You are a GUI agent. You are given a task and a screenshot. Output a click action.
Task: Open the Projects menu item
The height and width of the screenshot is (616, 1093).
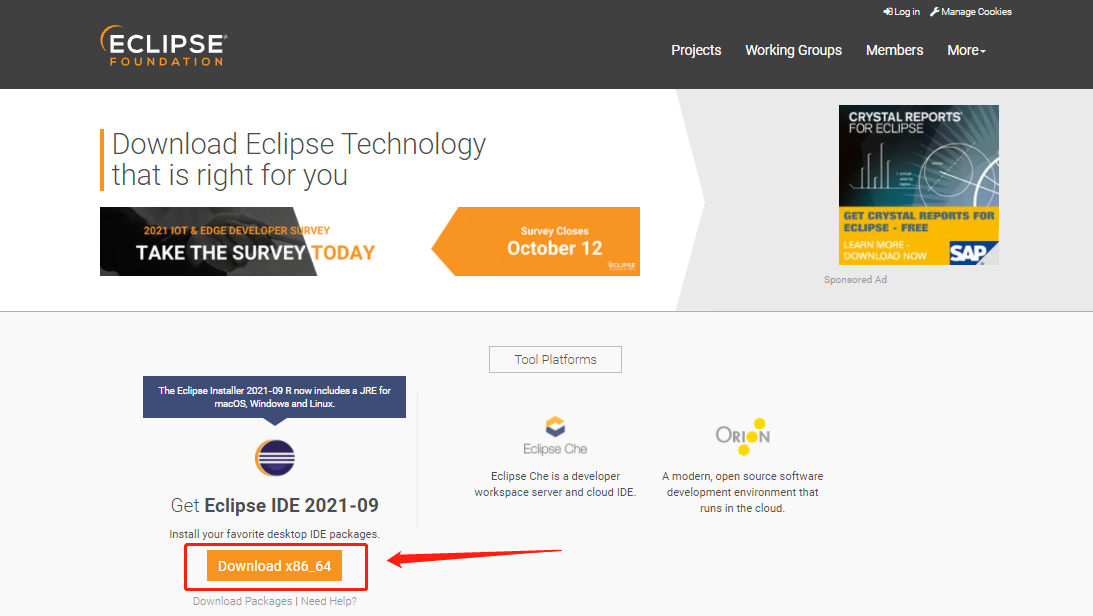point(696,50)
